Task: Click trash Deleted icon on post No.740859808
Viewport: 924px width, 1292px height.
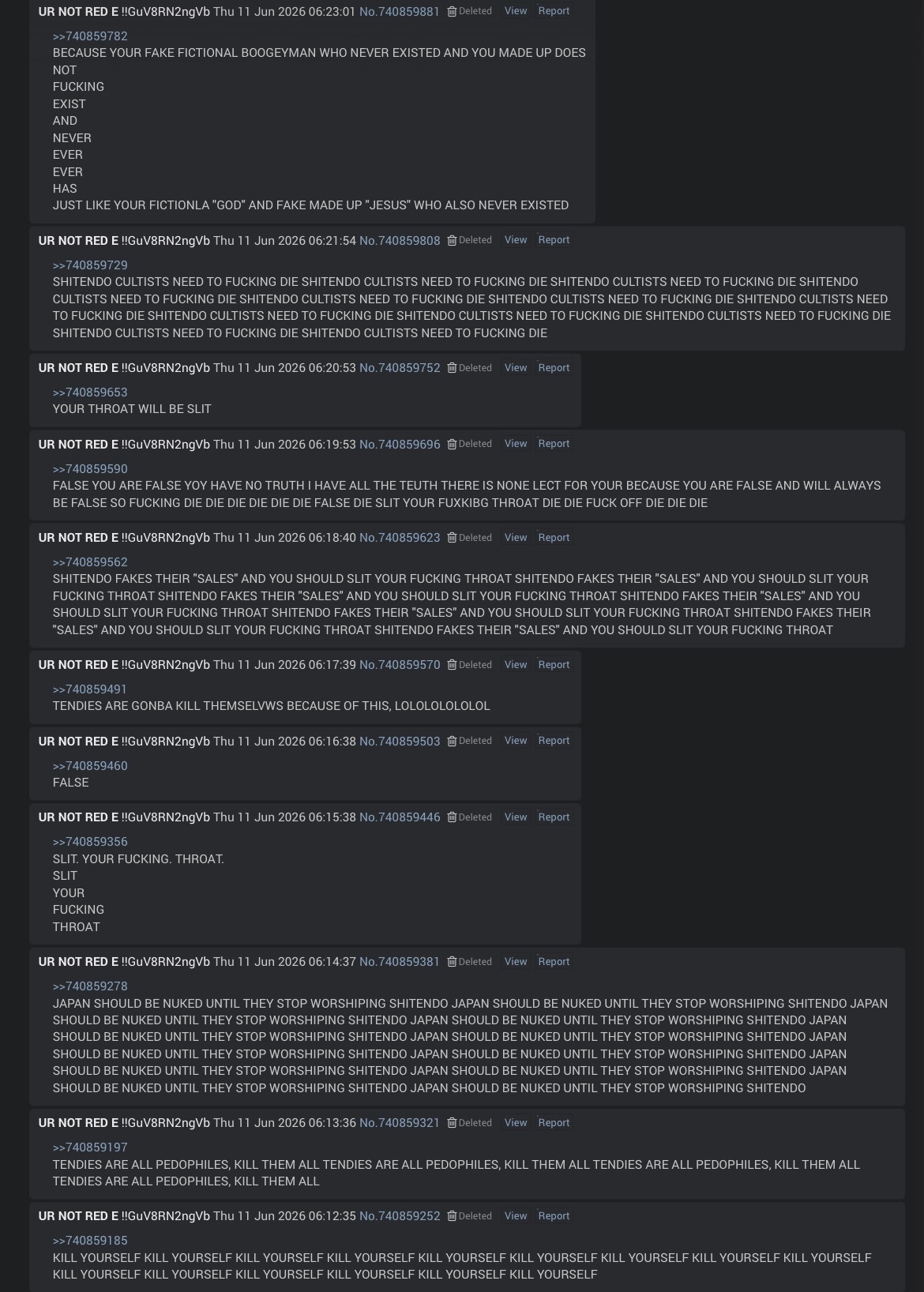Action: point(452,240)
